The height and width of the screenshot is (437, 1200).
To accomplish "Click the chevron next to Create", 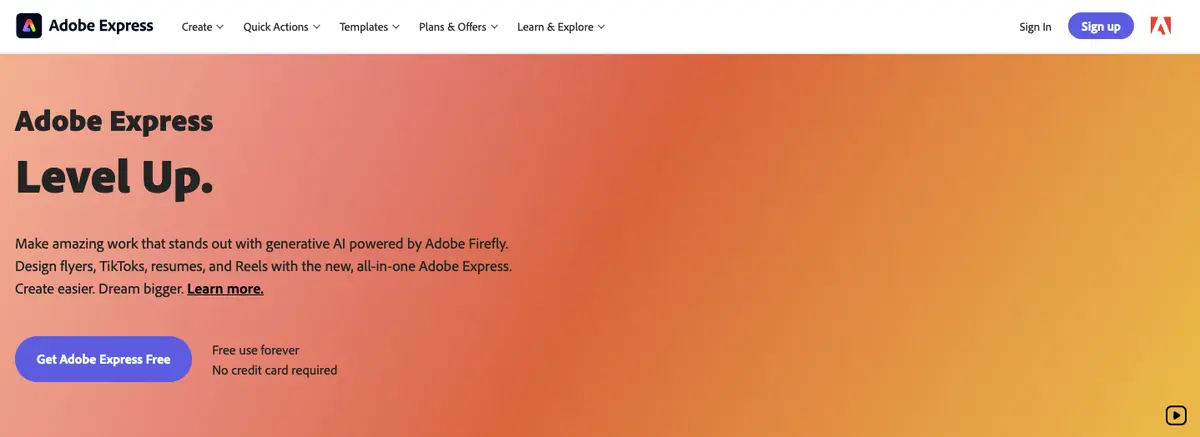I will 220,27.
